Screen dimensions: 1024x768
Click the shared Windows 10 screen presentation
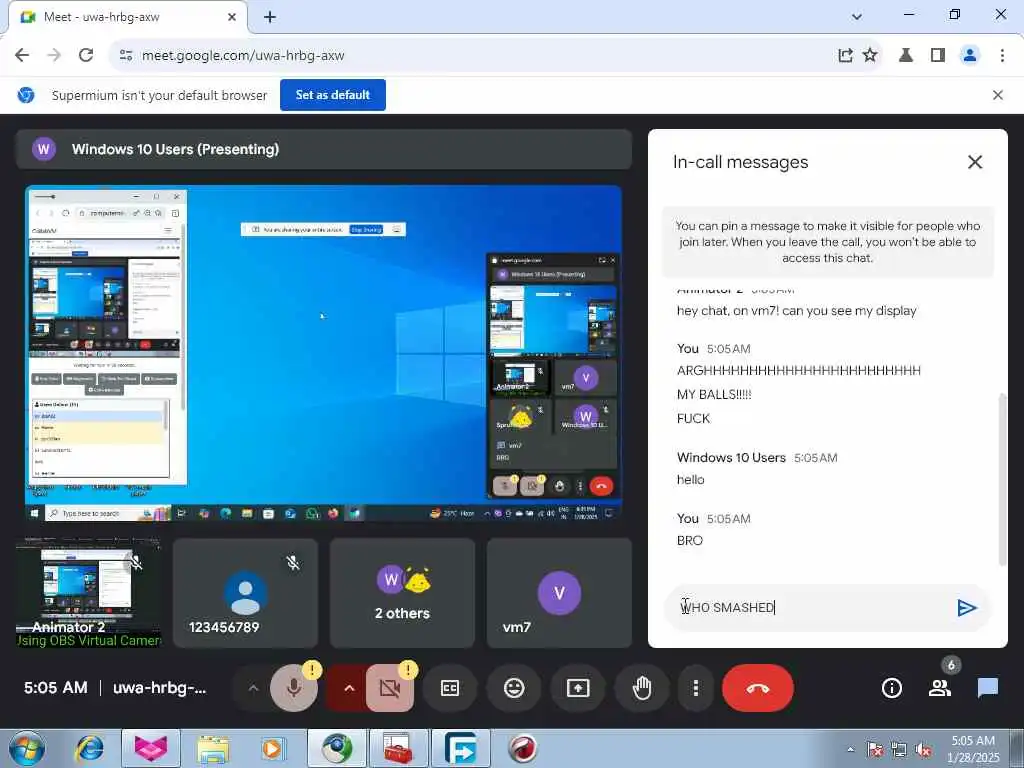click(323, 353)
